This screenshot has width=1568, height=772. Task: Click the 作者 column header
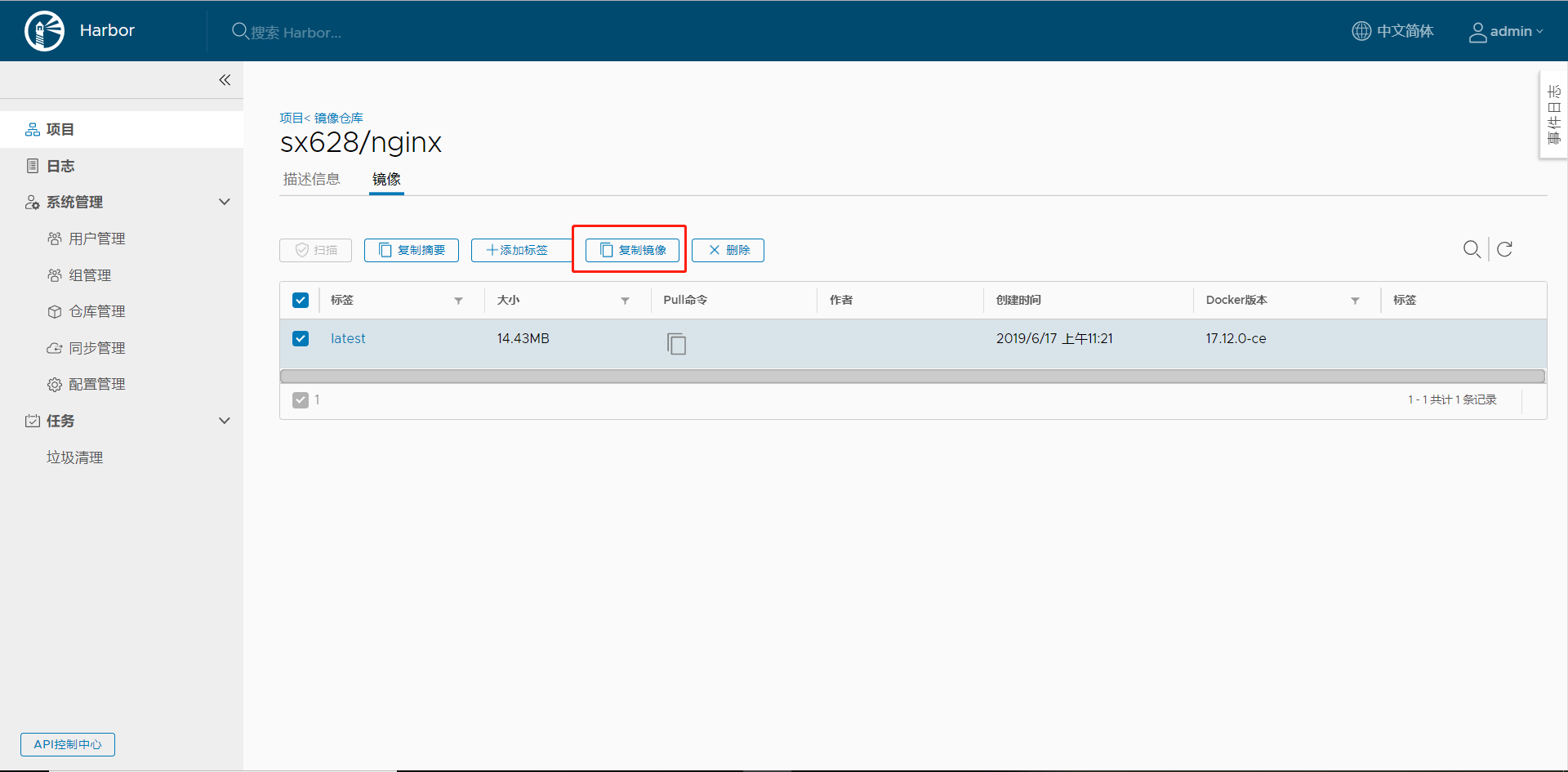(x=841, y=300)
